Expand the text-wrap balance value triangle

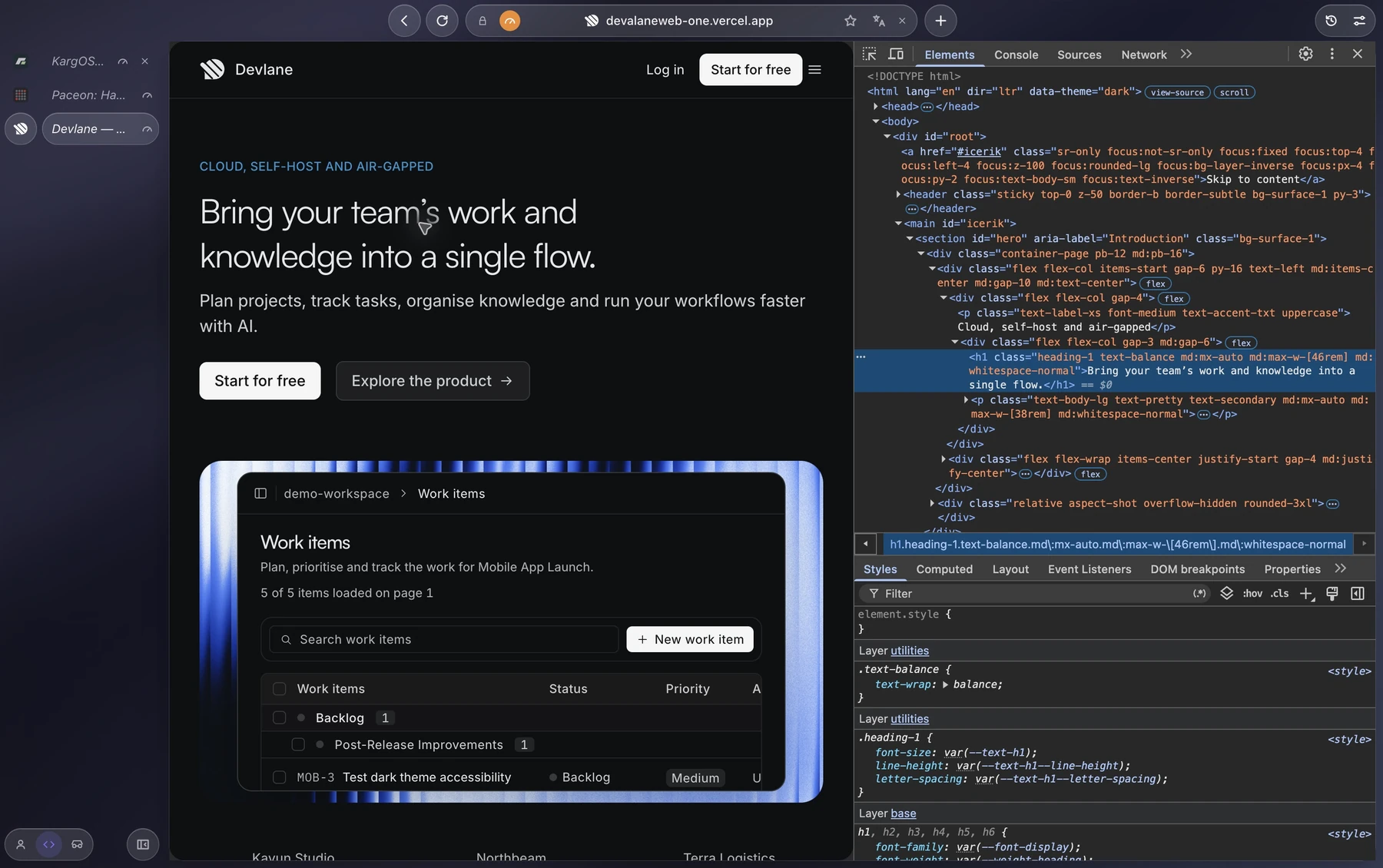945,684
